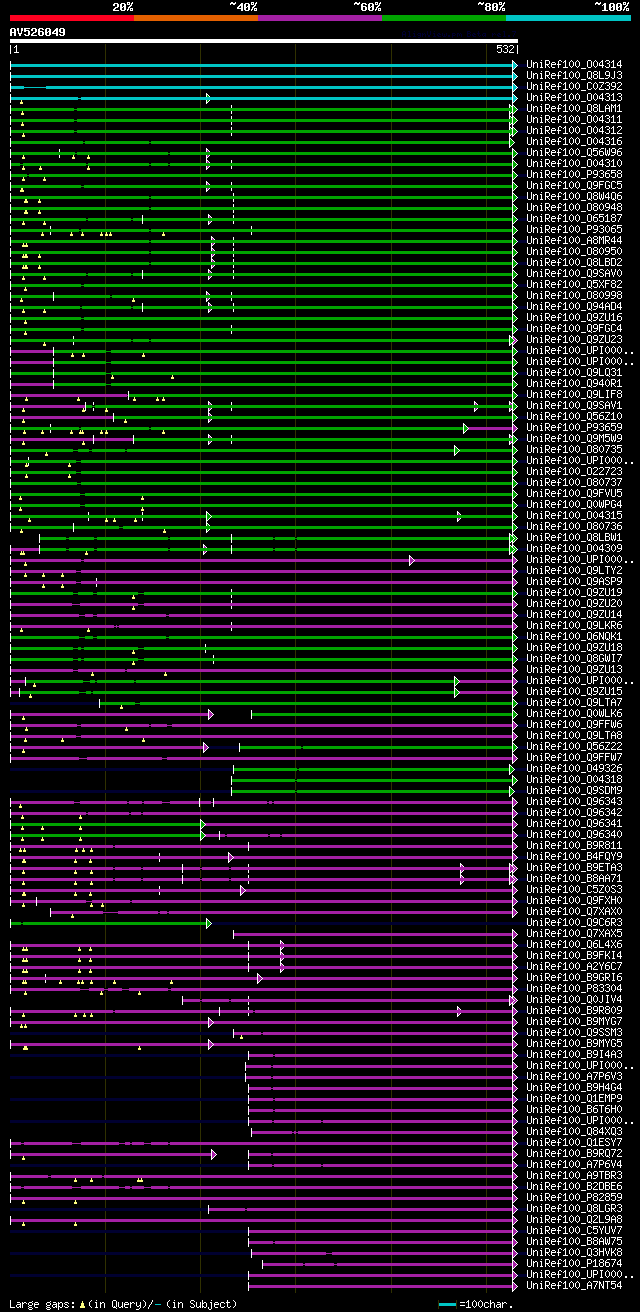Click label UniRef100_C5Z0S3
This screenshot has height=1312, width=640.
(x=574, y=890)
